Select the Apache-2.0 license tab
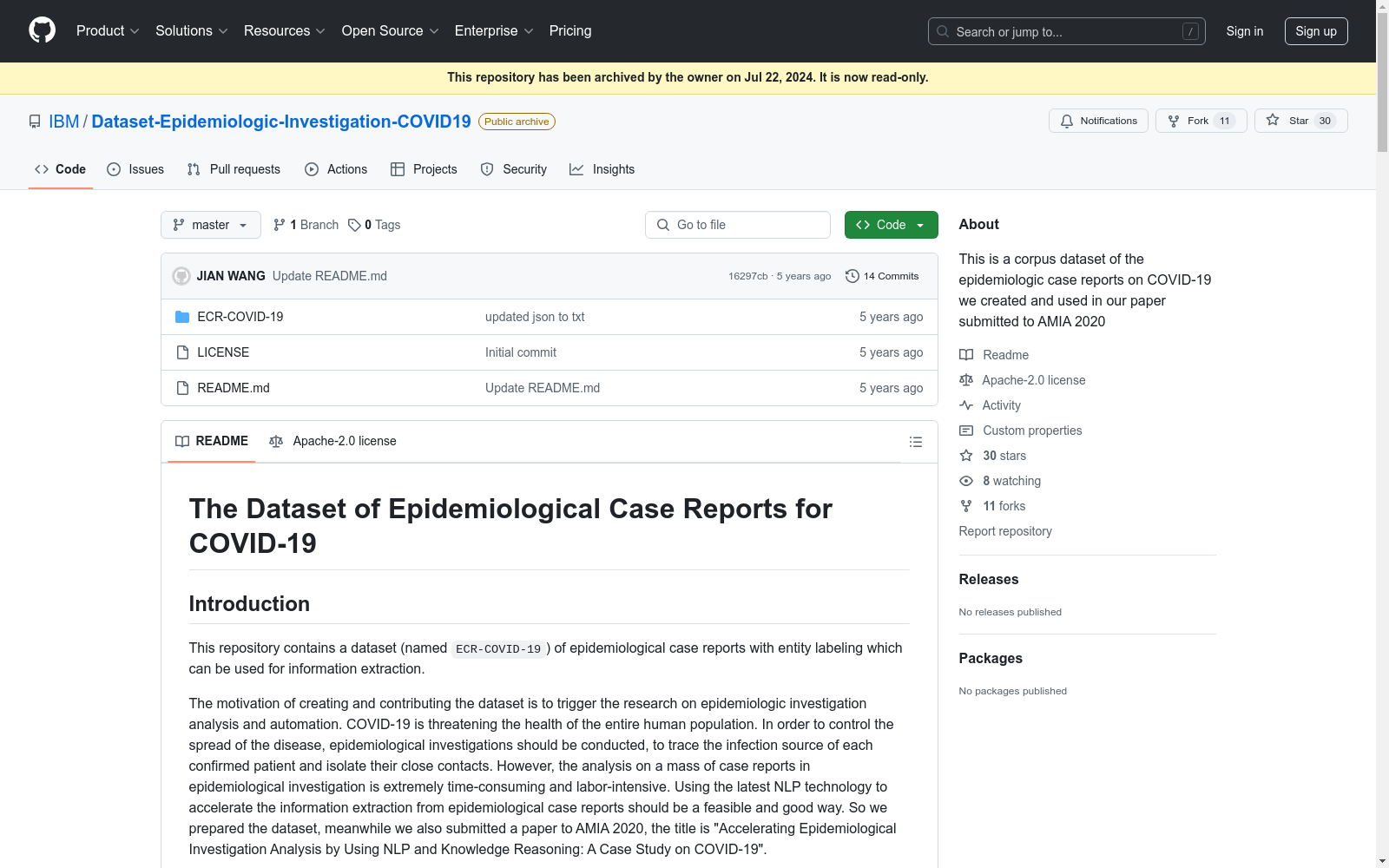1389x868 pixels. (332, 441)
